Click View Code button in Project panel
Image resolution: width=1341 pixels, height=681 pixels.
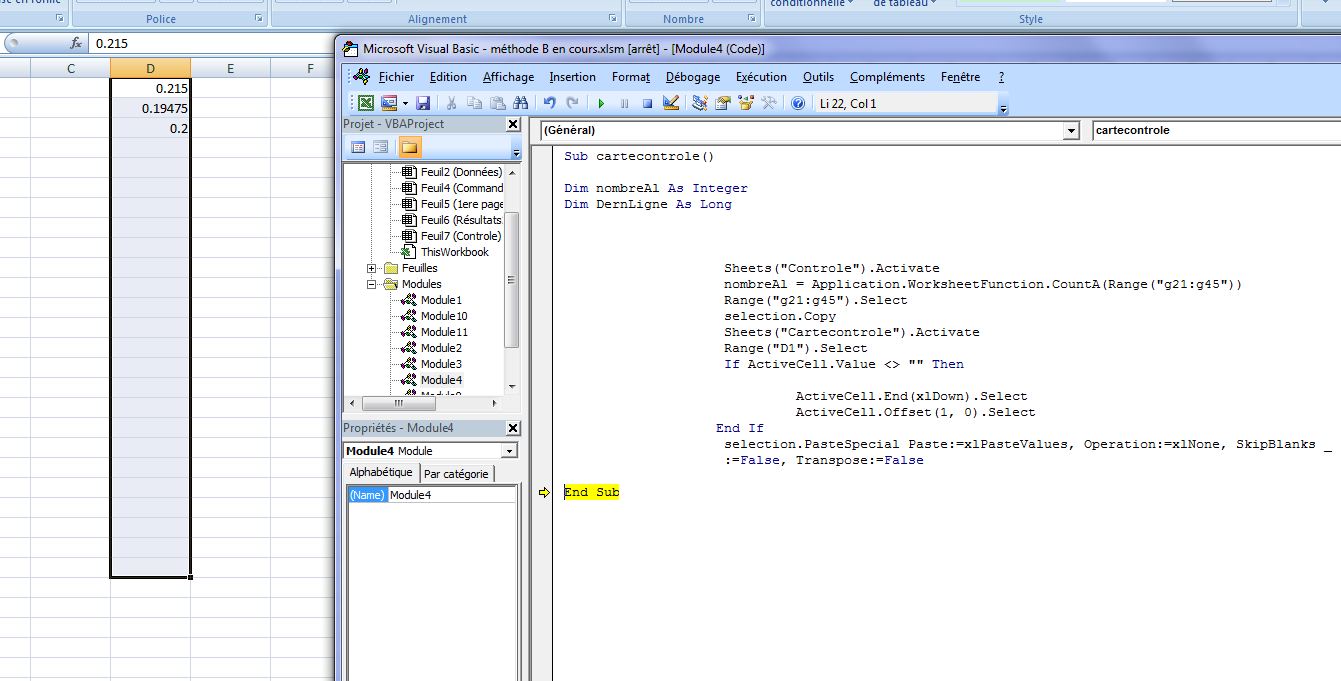(358, 147)
